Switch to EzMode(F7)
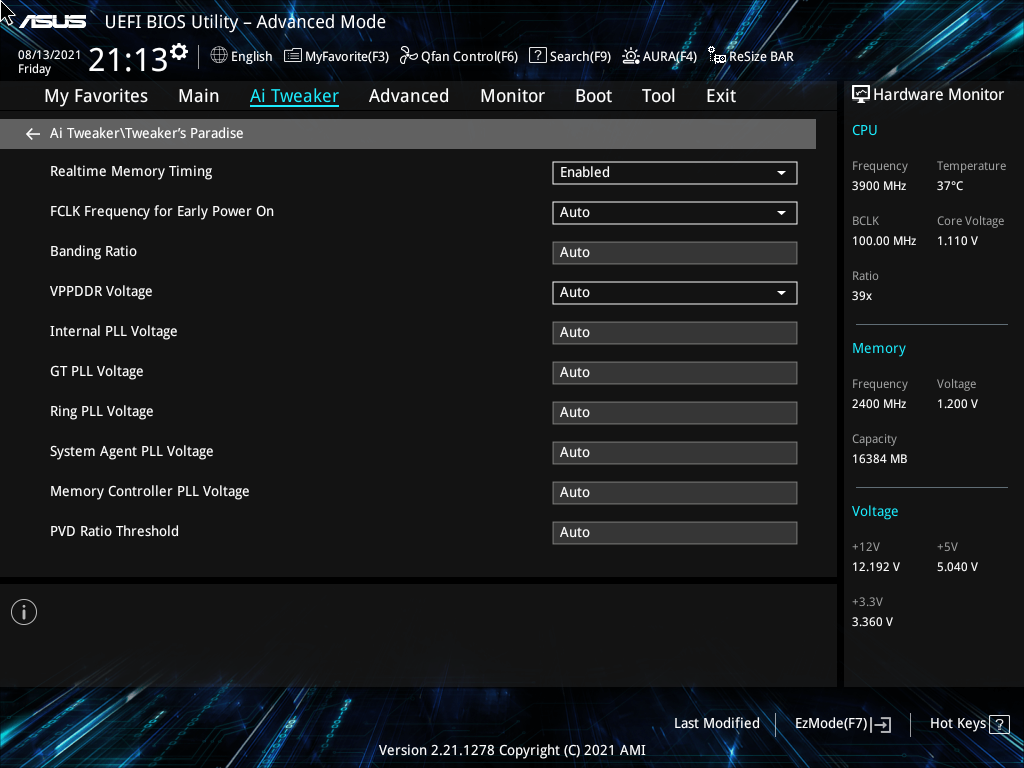Screen dimensions: 1024x768 coord(831,724)
